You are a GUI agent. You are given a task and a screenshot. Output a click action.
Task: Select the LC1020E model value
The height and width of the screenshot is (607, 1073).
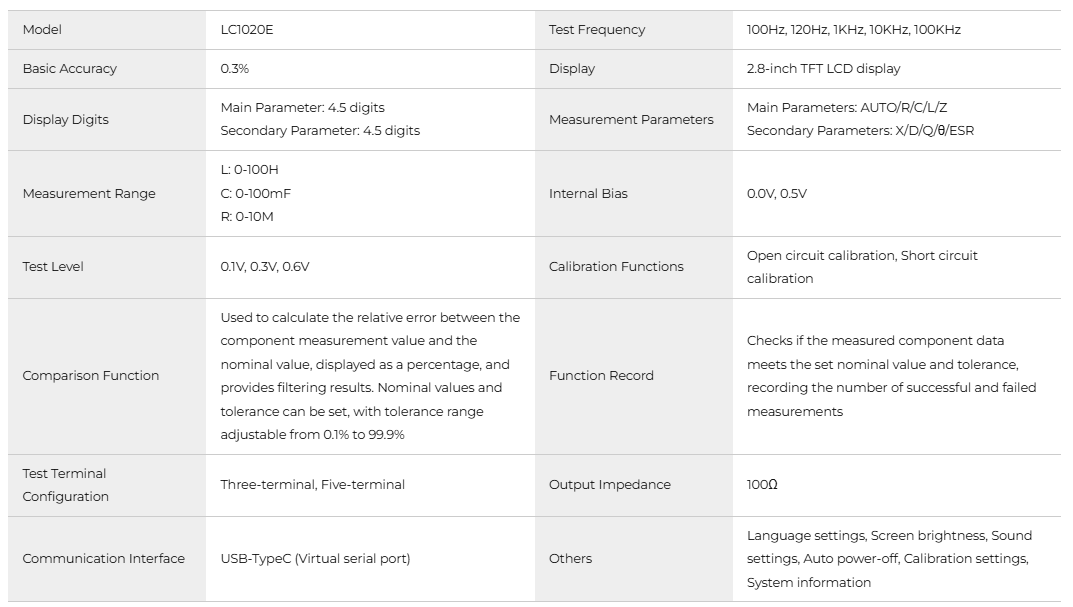[247, 30]
